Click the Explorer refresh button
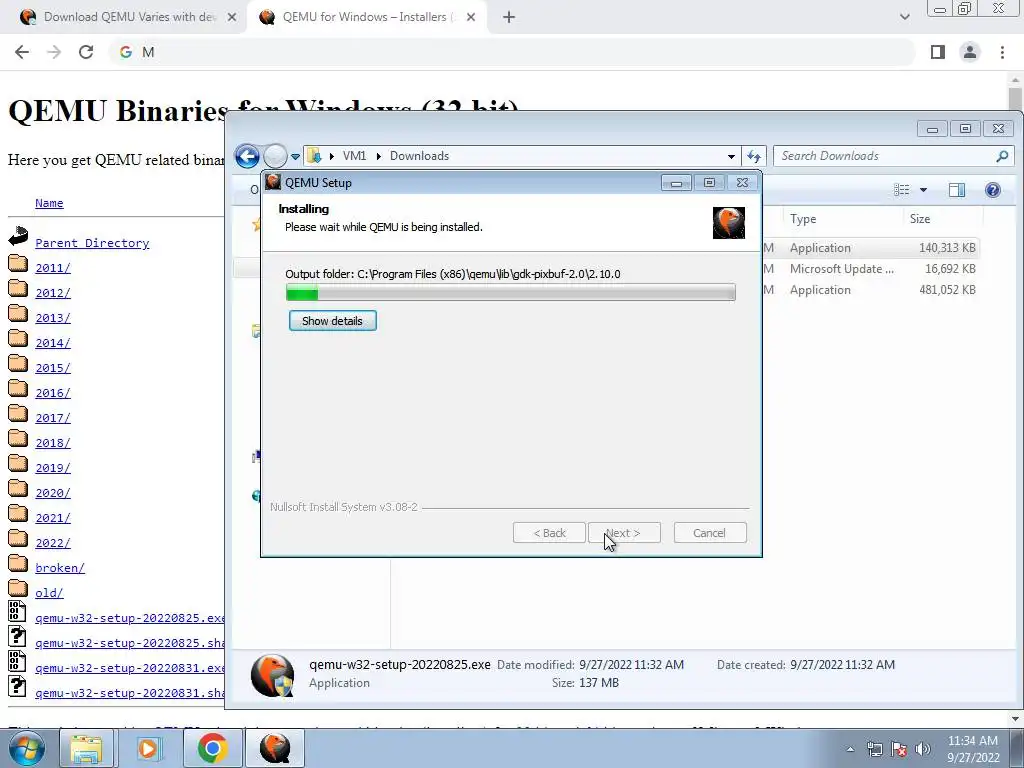 (x=754, y=156)
